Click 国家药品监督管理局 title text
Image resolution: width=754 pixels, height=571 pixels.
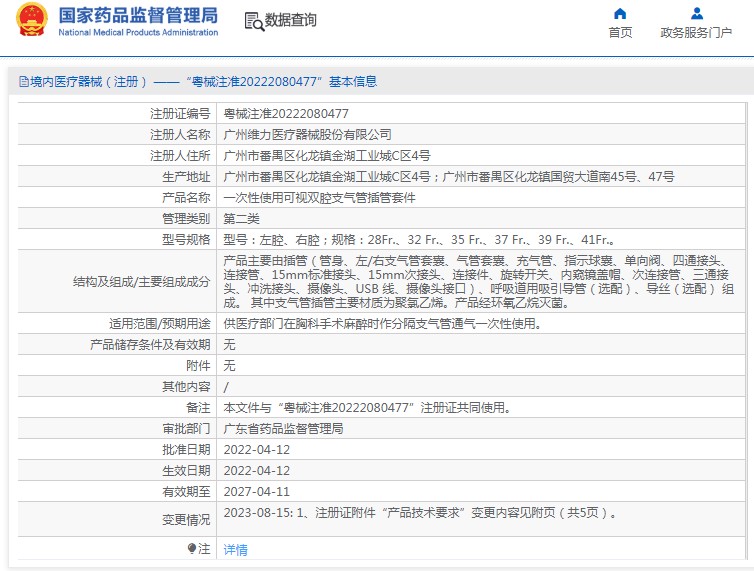[x=138, y=15]
